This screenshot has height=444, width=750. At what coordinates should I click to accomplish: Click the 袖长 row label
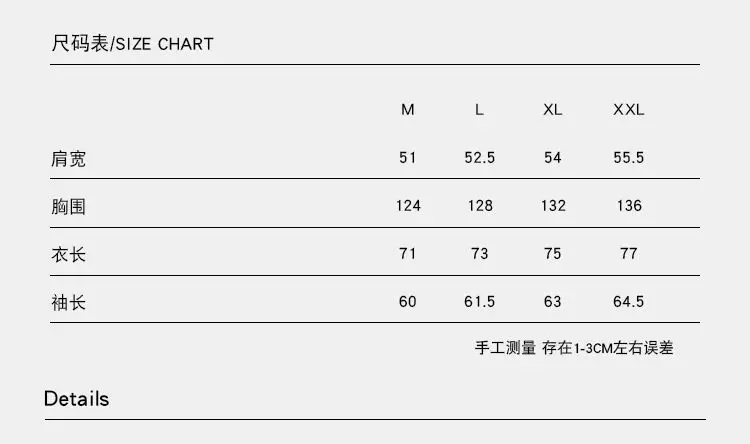click(x=68, y=302)
